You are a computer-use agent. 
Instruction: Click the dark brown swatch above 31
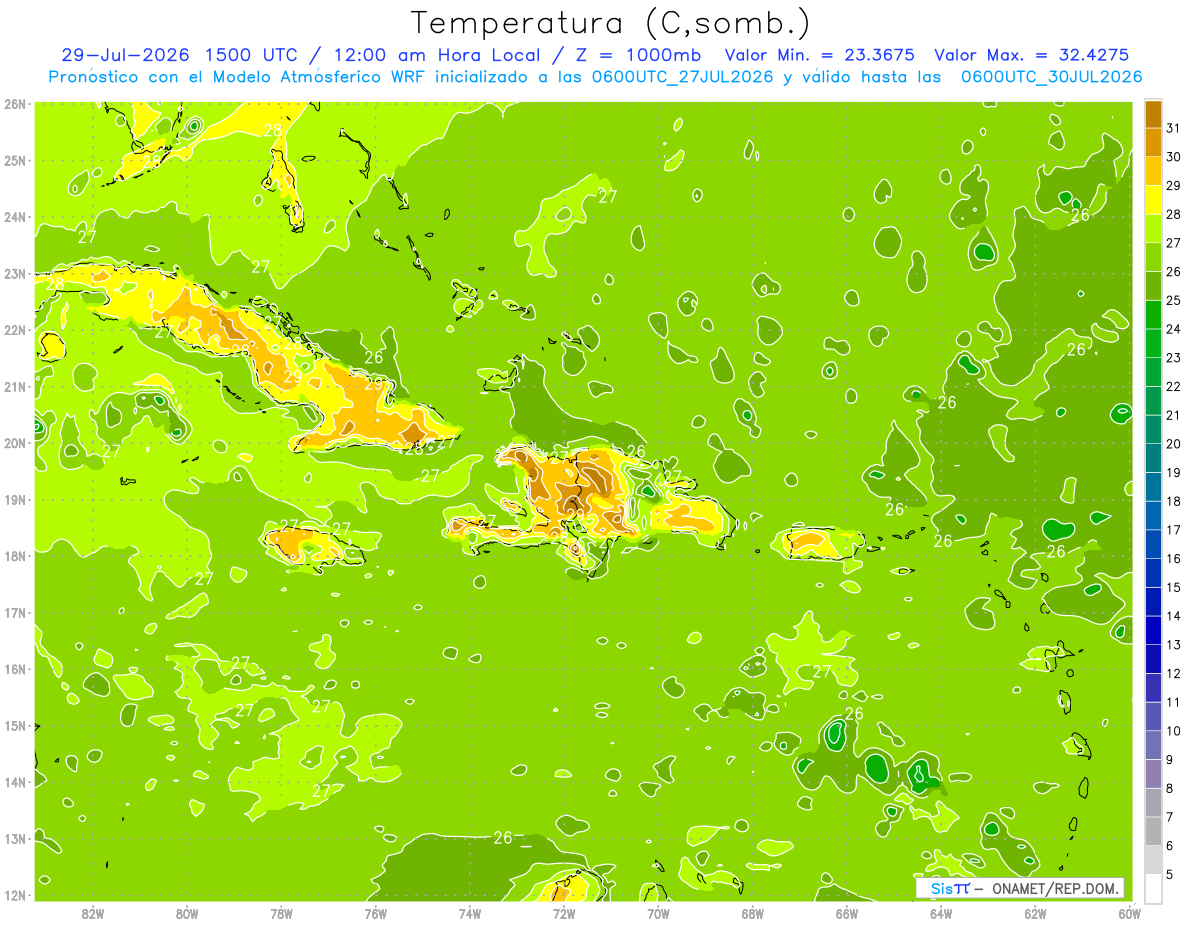click(x=1153, y=114)
